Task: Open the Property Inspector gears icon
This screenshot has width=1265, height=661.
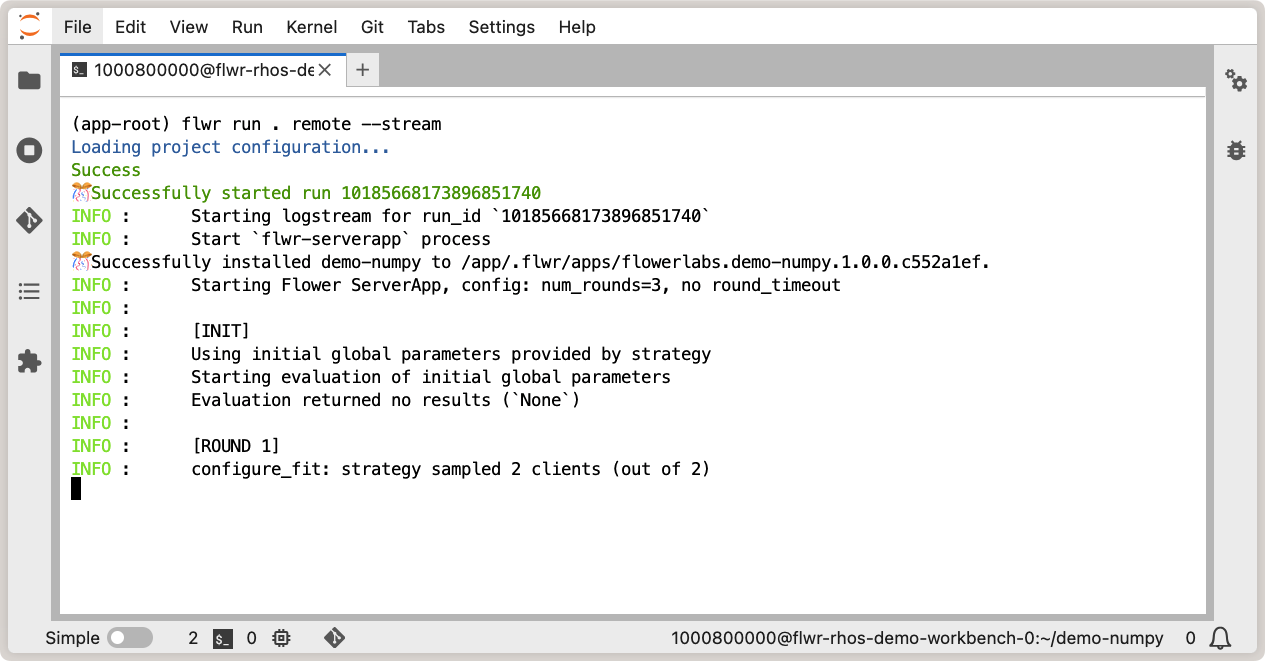Action: tap(1236, 81)
